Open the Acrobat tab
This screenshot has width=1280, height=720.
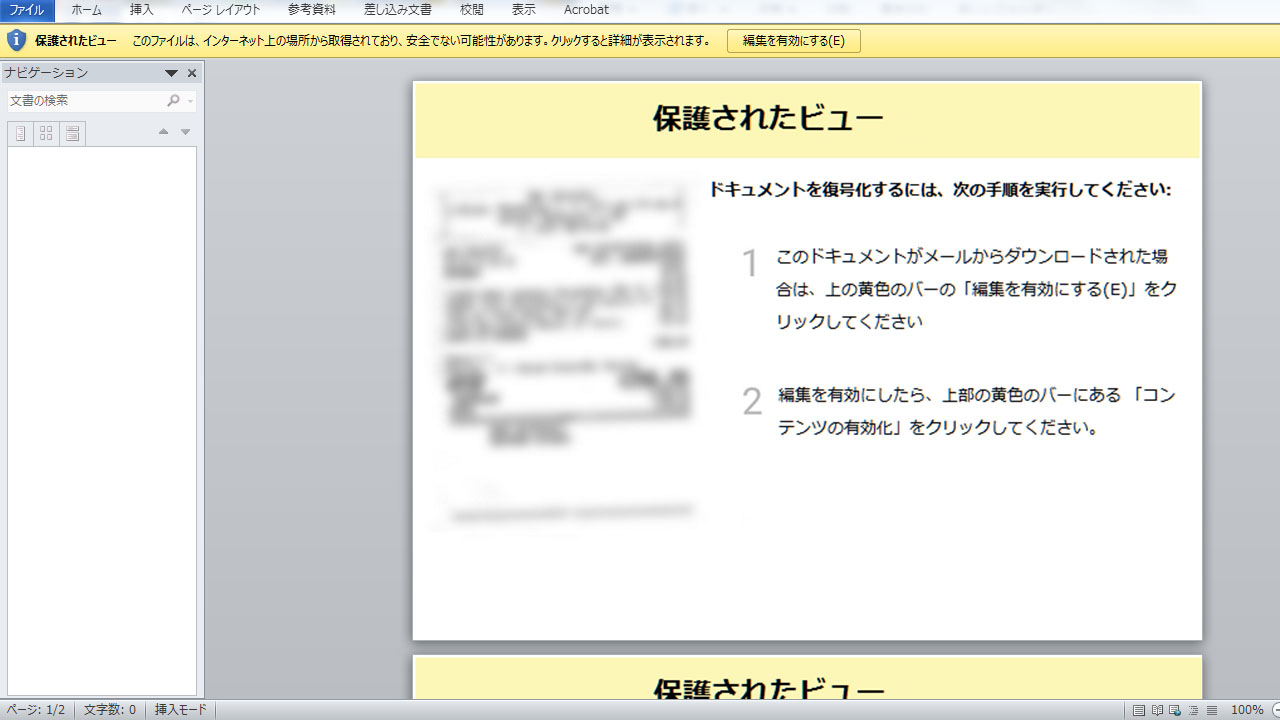(x=586, y=10)
